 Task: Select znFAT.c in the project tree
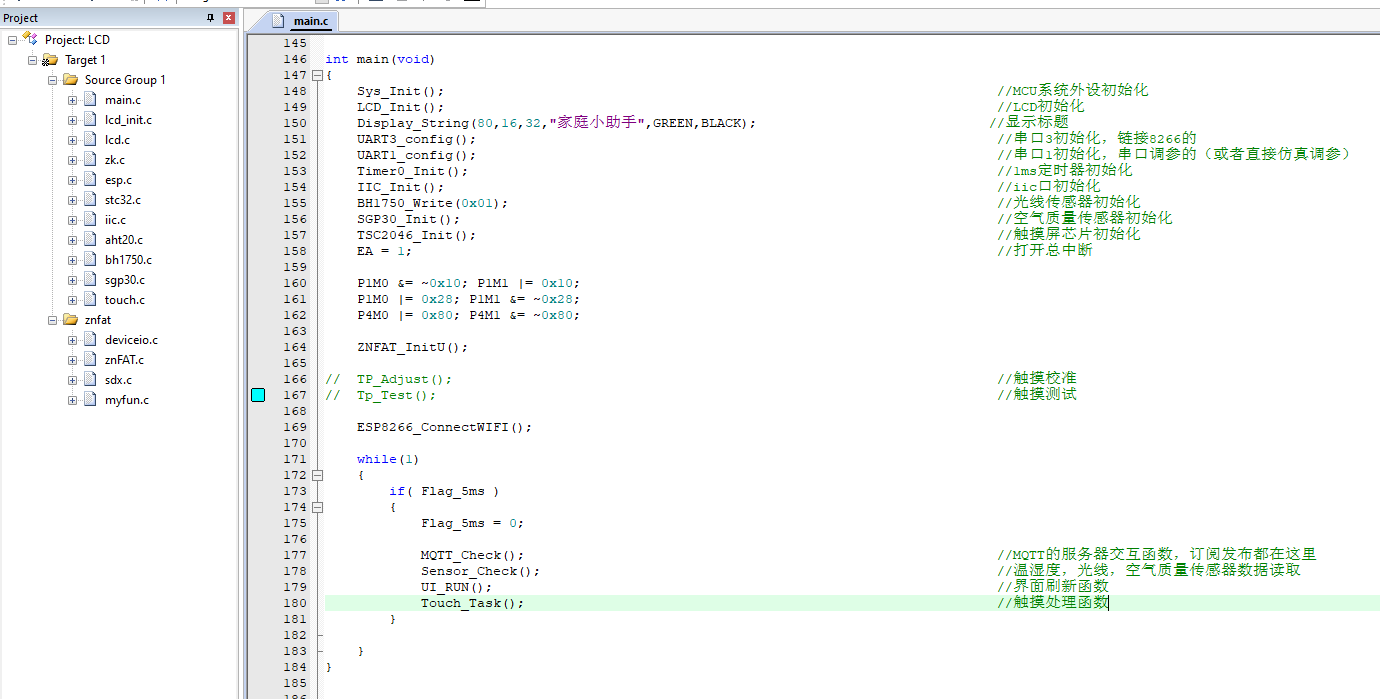coord(124,359)
